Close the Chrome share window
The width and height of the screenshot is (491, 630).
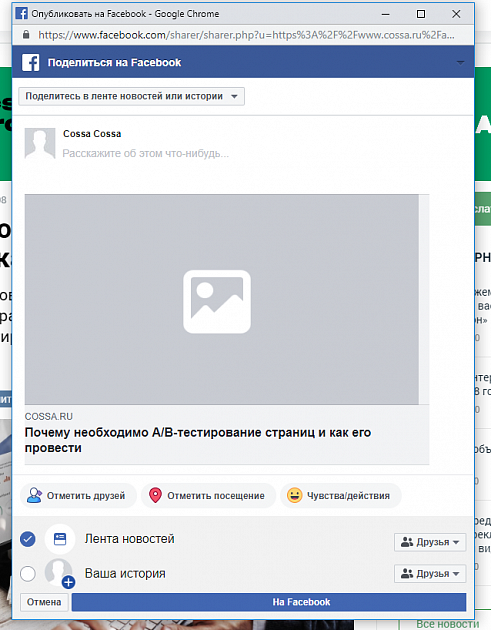click(x=456, y=14)
